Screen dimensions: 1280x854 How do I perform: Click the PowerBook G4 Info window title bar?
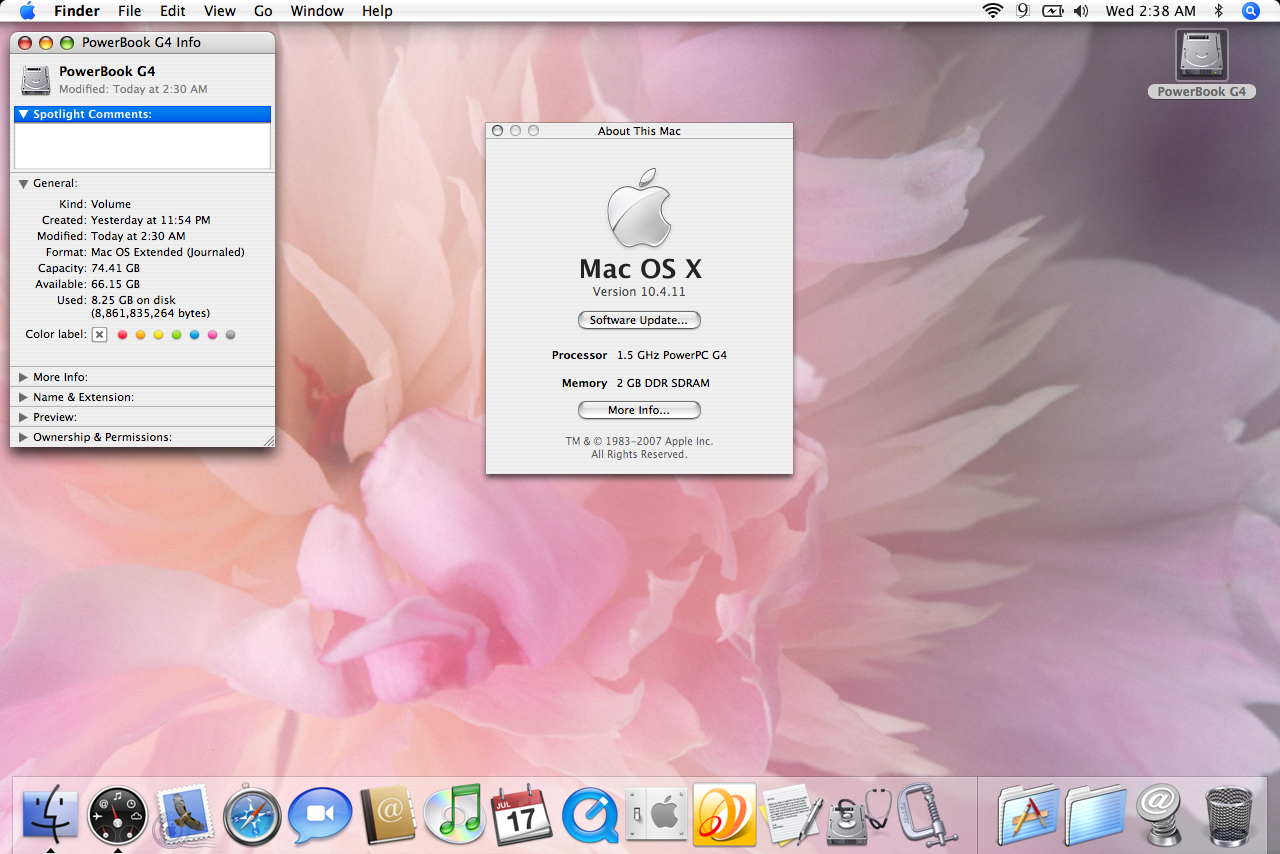coord(142,42)
